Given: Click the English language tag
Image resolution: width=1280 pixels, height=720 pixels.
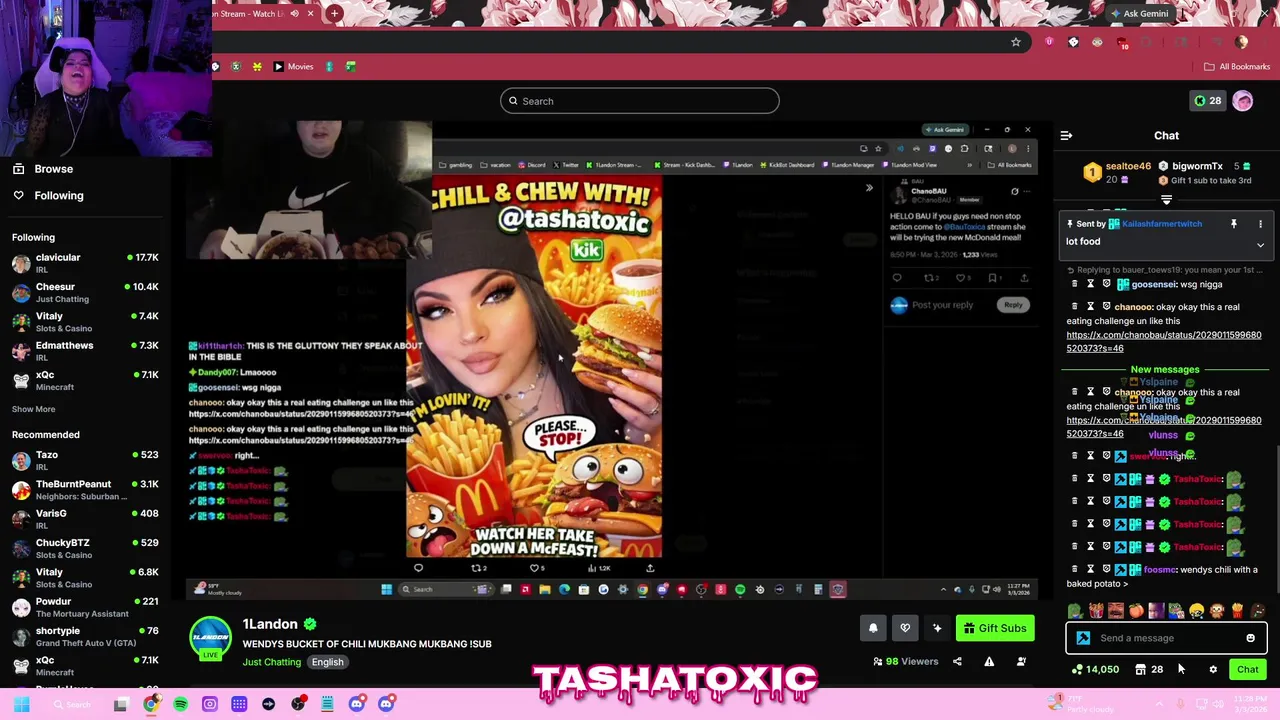Looking at the screenshot, I should point(327,662).
